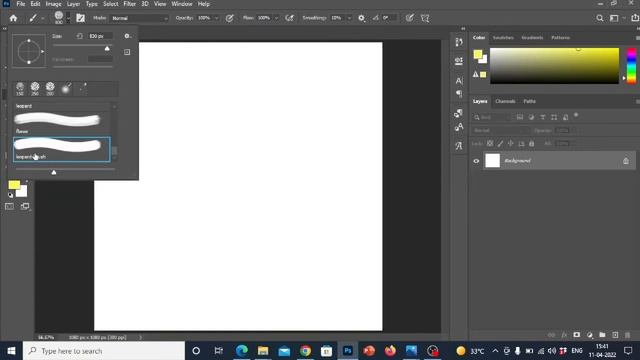Click the brush Size value field
This screenshot has height=360, width=640.
point(100,36)
